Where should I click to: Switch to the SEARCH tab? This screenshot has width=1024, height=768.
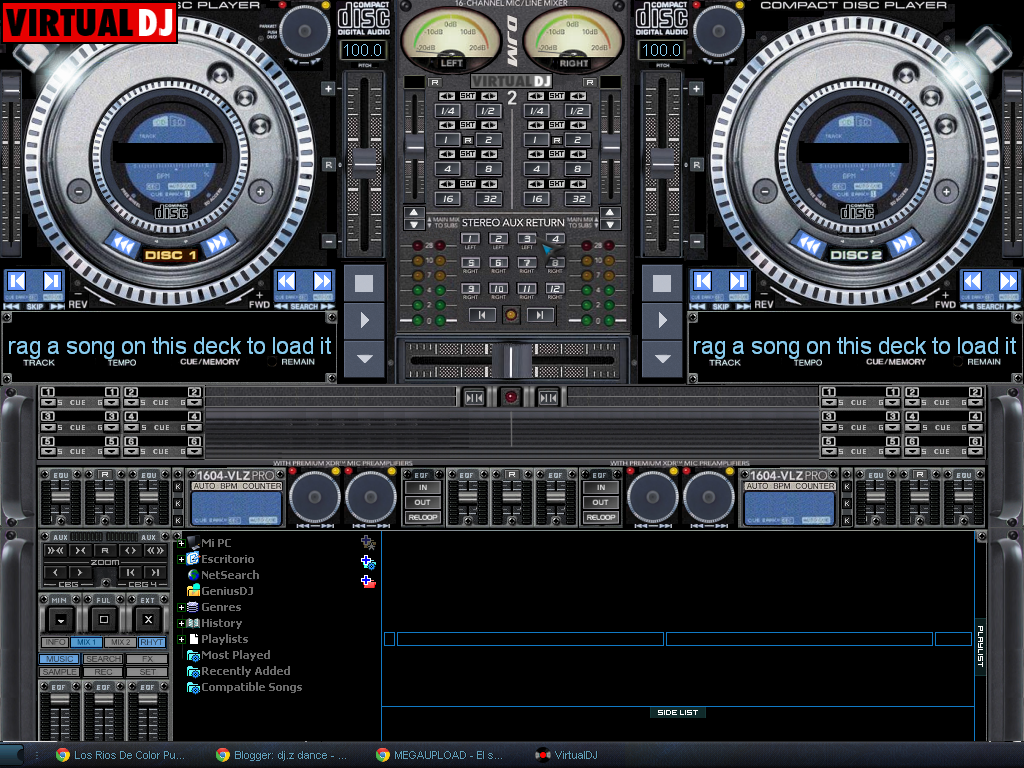tap(101, 658)
